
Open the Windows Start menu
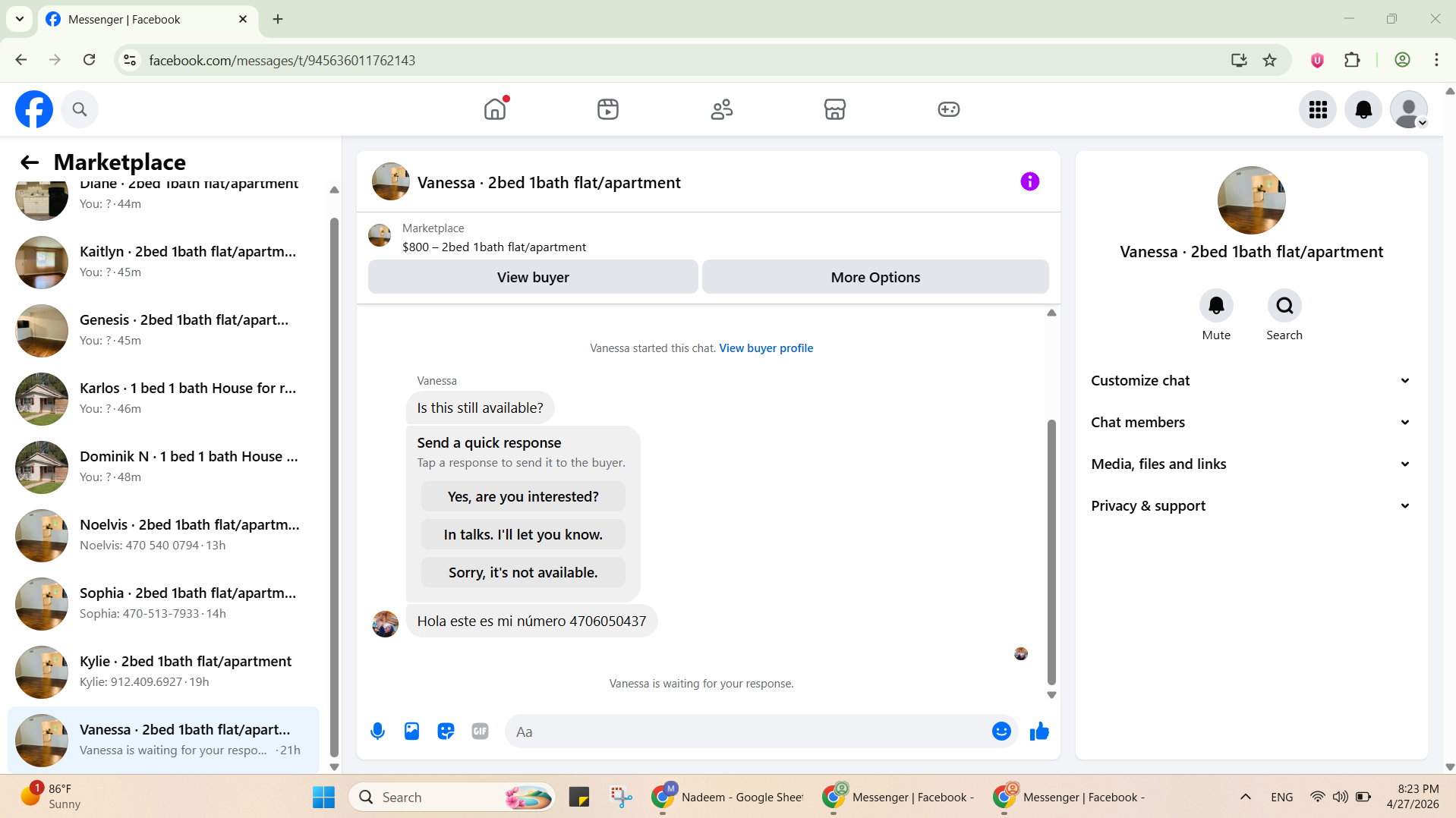click(323, 797)
